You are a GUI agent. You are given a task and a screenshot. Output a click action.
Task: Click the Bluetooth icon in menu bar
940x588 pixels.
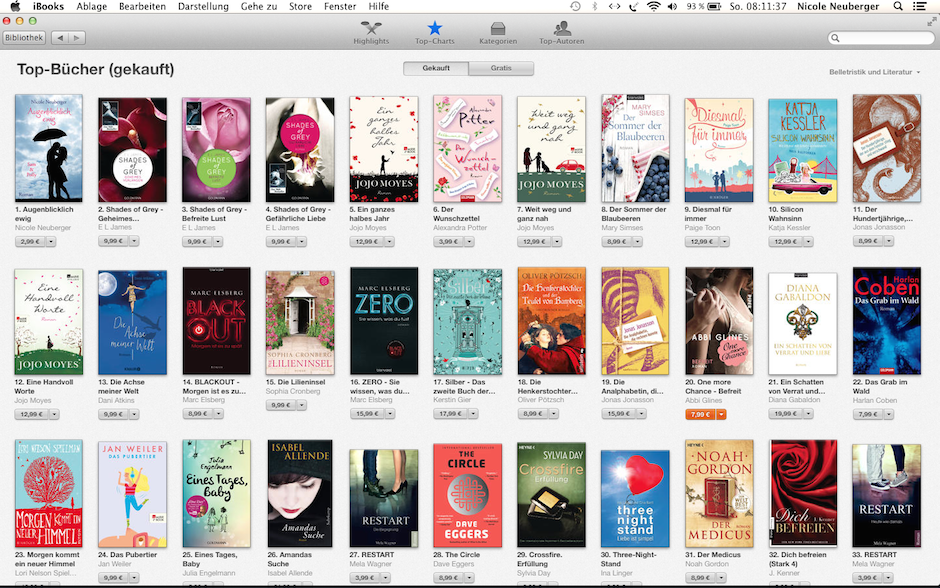click(595, 6)
